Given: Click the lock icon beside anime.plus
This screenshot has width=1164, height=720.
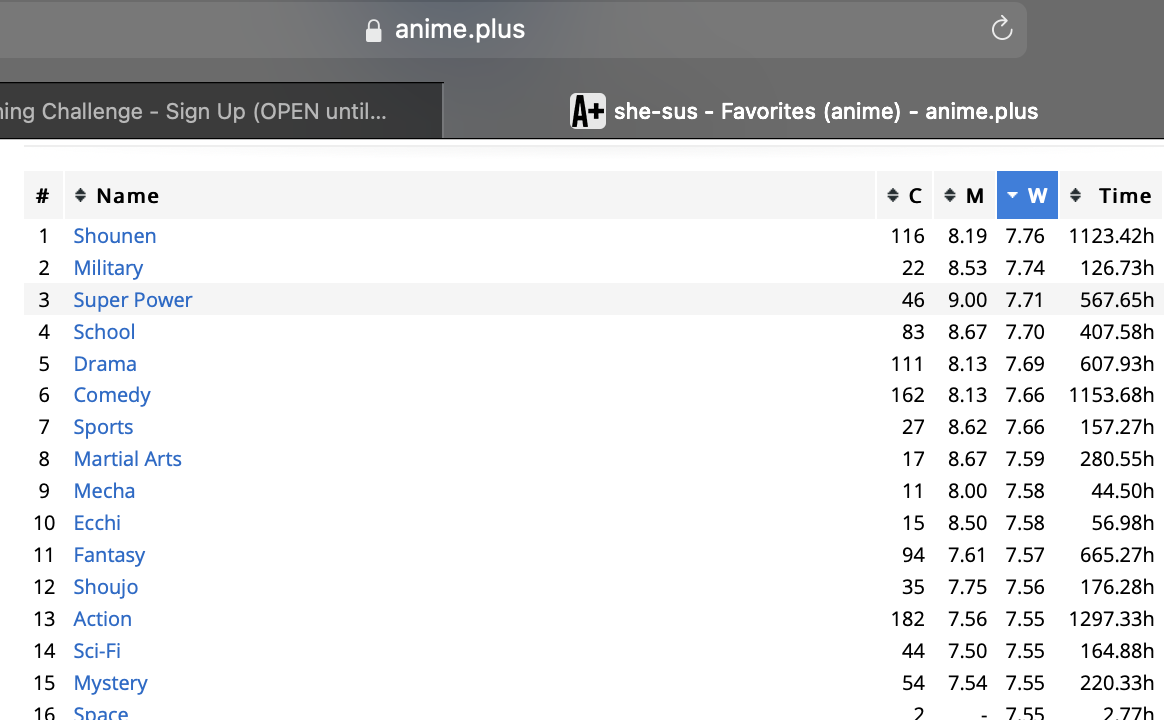Looking at the screenshot, I should pos(373,31).
